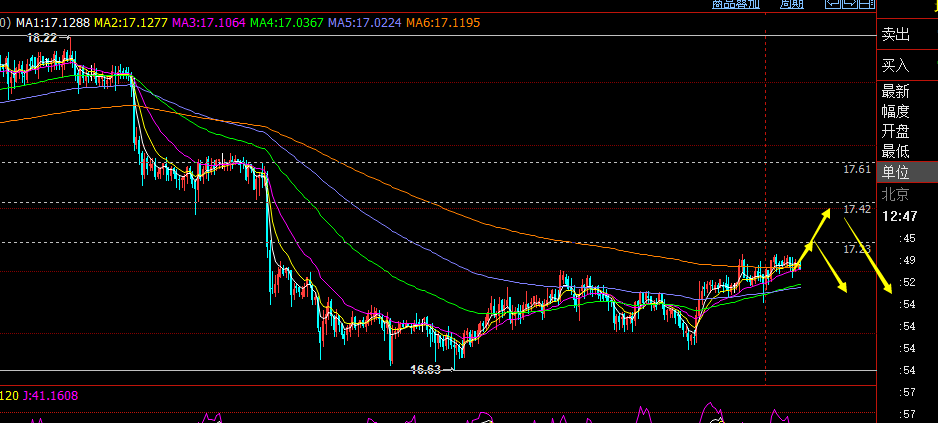This screenshot has width=938, height=423.
Task: Toggle the side panel layout icon
Action: 866,4
